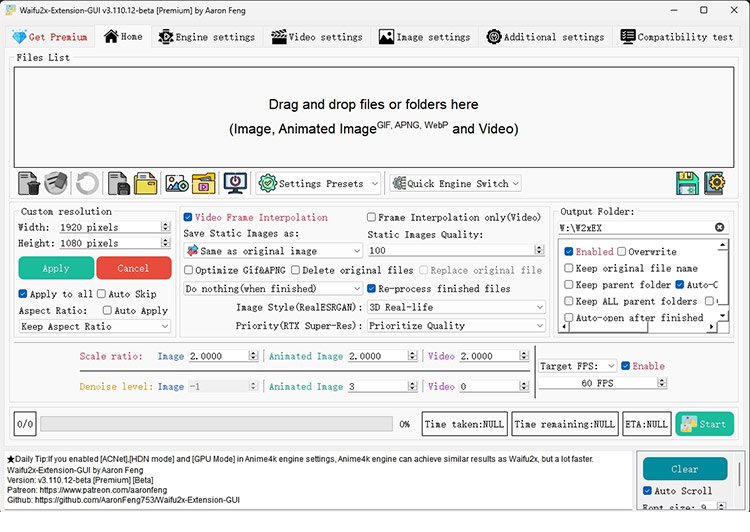Open Do nothing(when finished) dropdown
The image size is (750, 532).
(x=273, y=288)
